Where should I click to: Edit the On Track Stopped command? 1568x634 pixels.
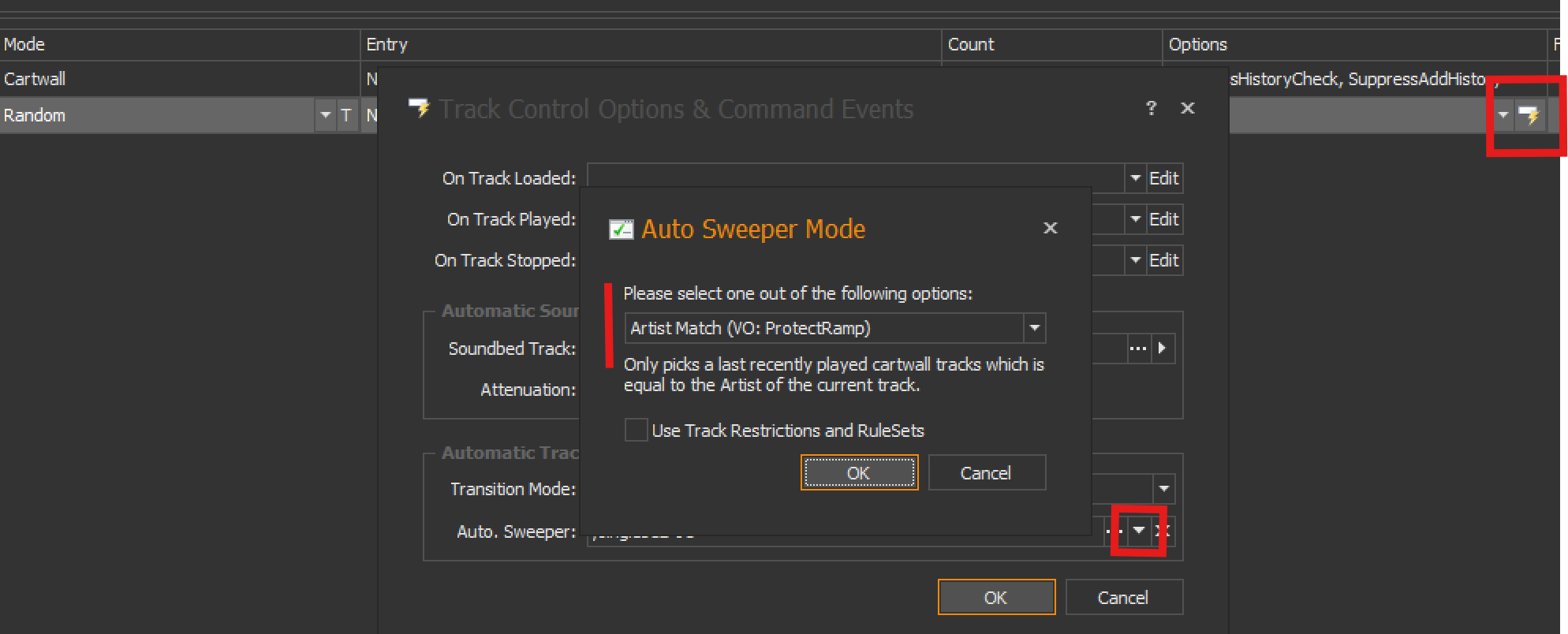1163,260
